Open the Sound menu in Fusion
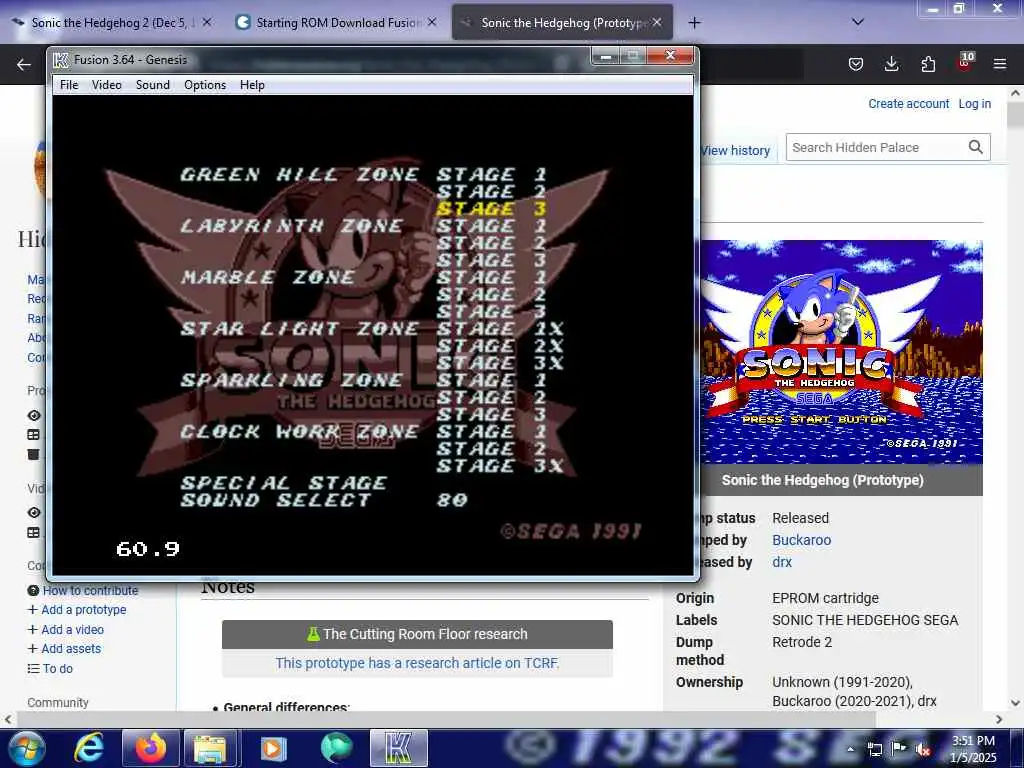 point(153,85)
